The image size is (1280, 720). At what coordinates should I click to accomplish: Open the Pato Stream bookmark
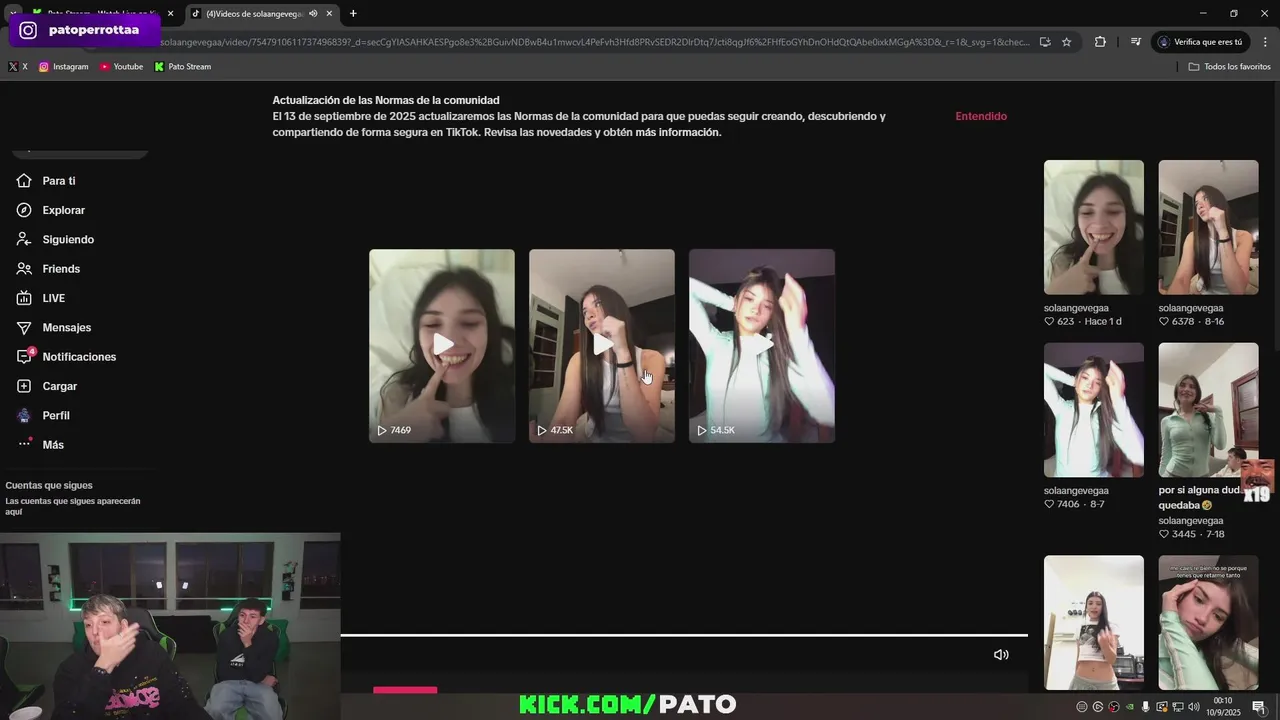pos(182,67)
